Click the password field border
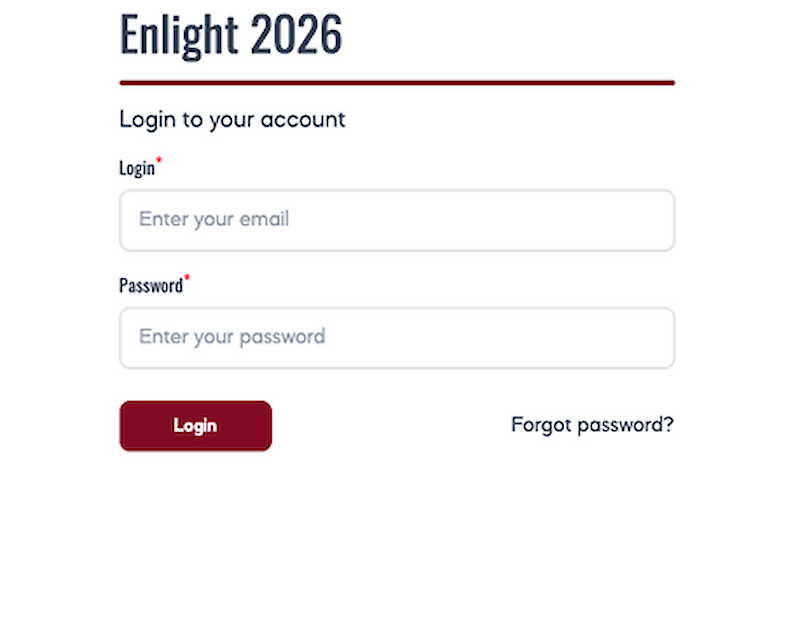 397,311
